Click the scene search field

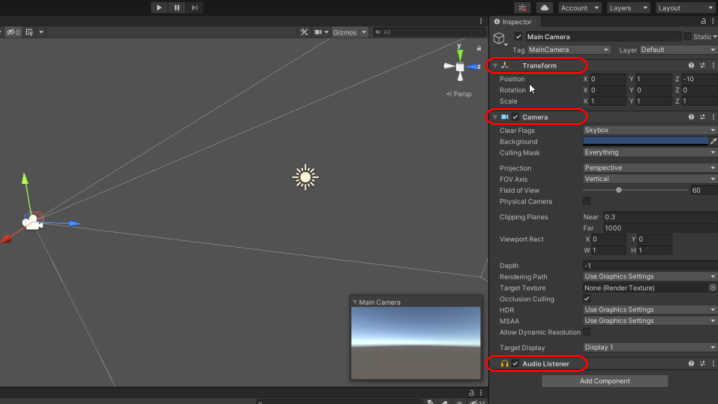[429, 32]
